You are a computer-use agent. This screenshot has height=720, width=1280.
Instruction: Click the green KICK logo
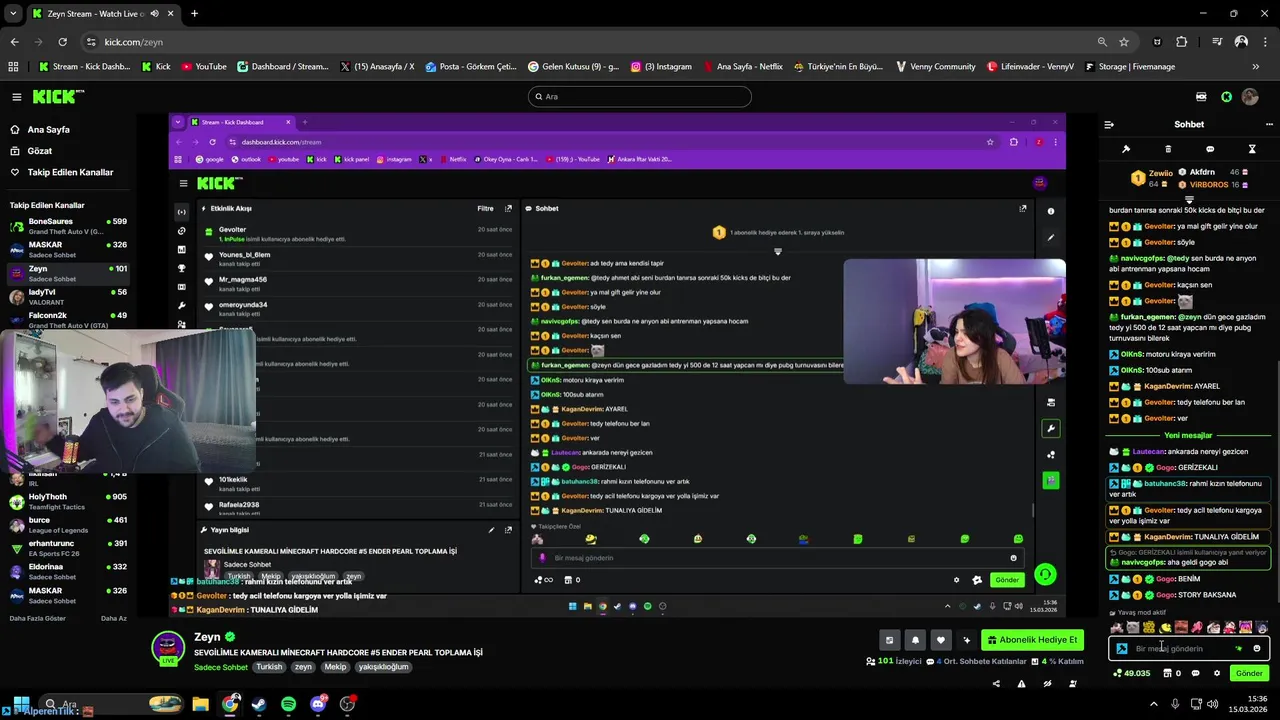click(x=58, y=97)
